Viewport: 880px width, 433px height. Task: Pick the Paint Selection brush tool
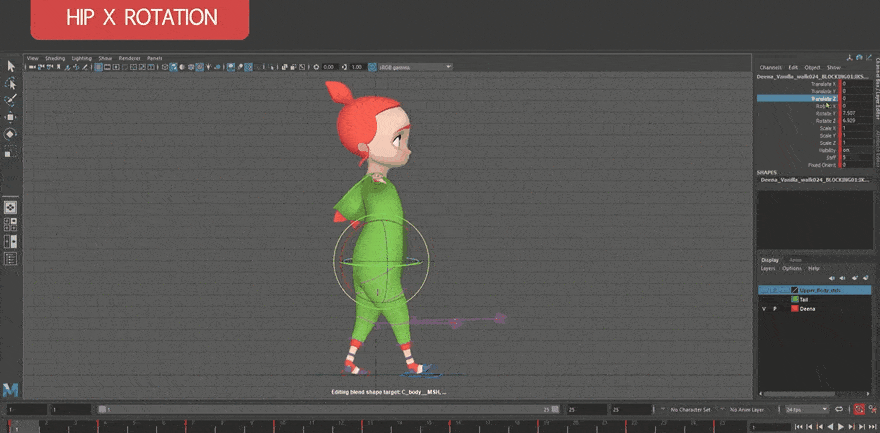coord(11,100)
